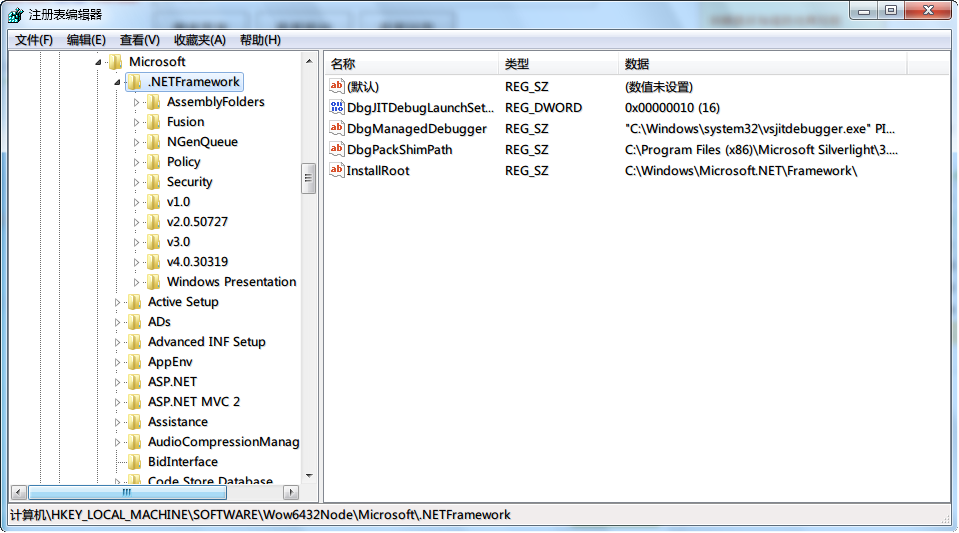Click the tree pane scroll down arrow

pos(309,475)
